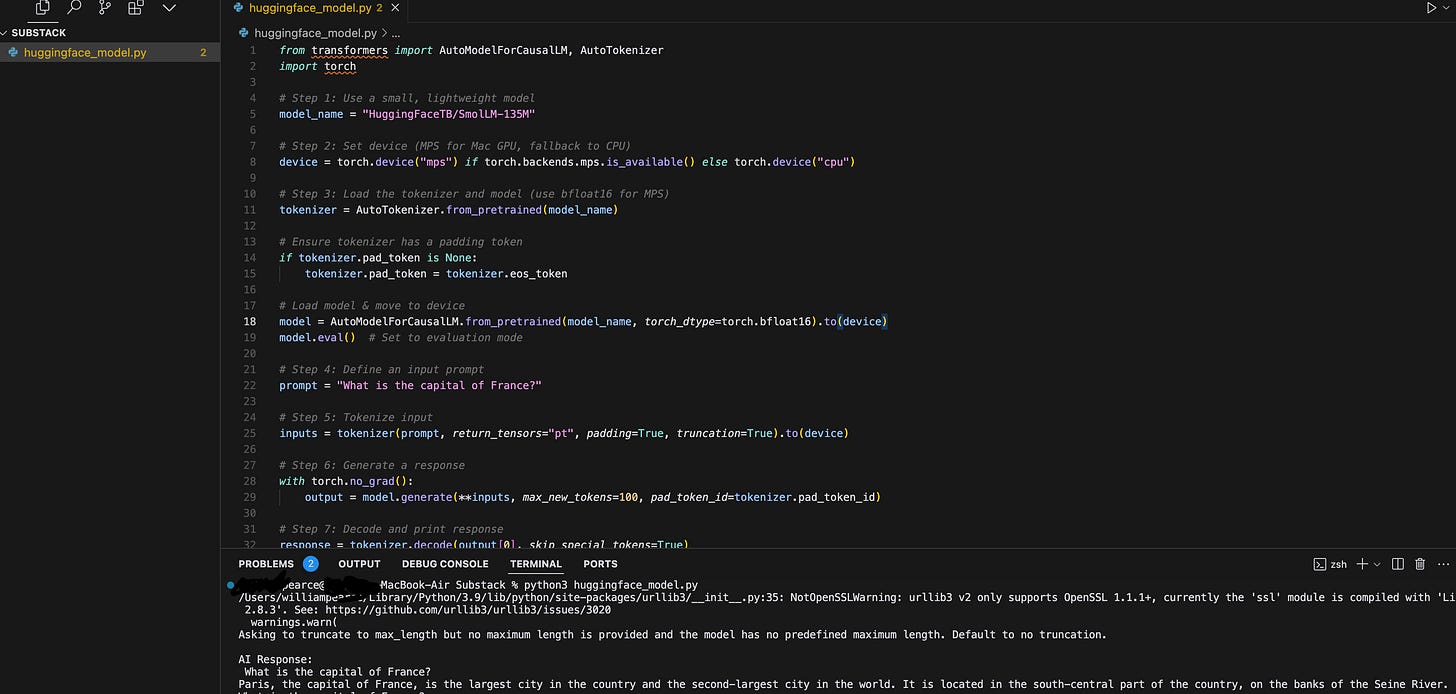The height and width of the screenshot is (694, 1456).
Task: Create a new terminal with plus icon
Action: click(x=1361, y=564)
